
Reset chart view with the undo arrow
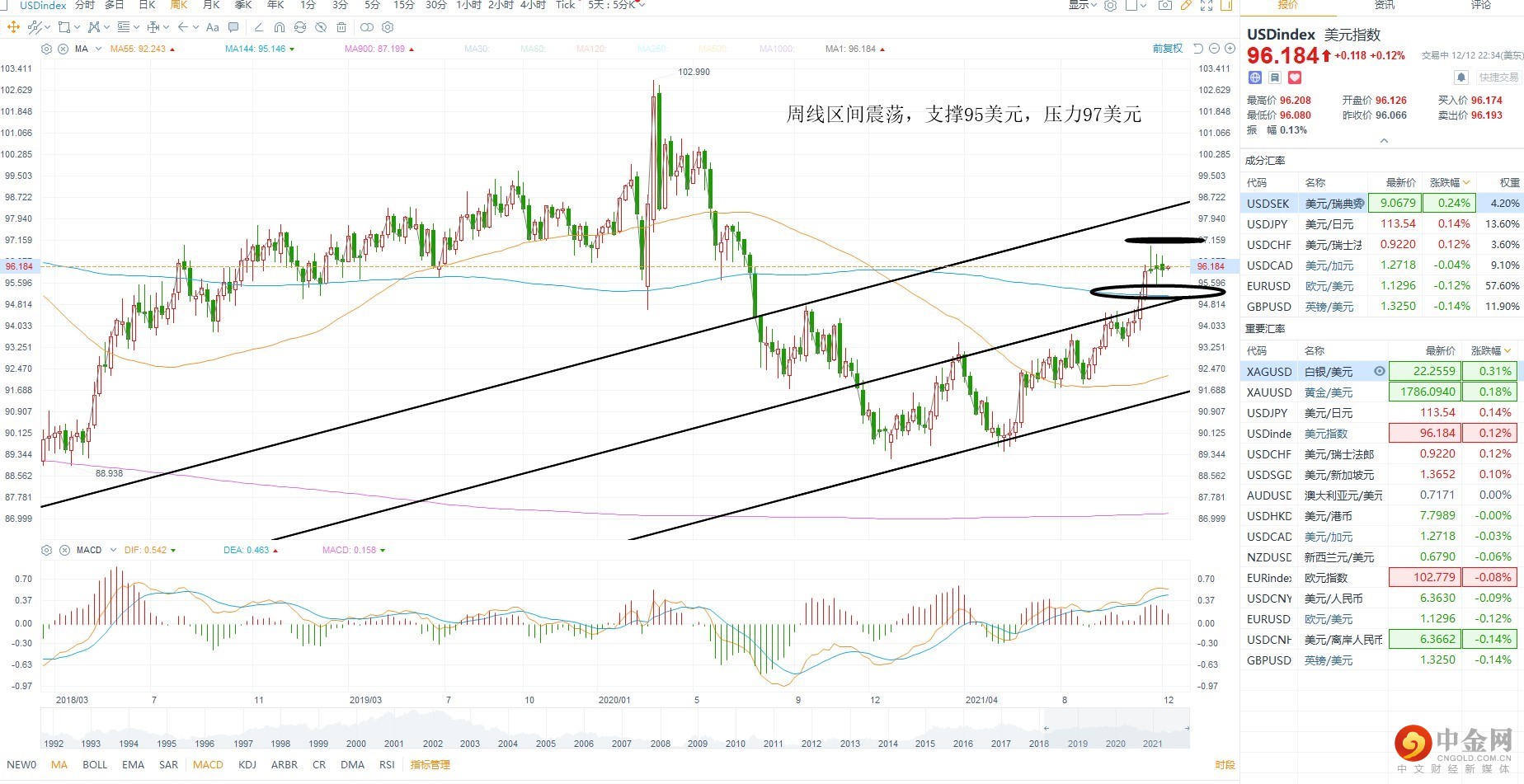pyautogui.click(x=1199, y=49)
